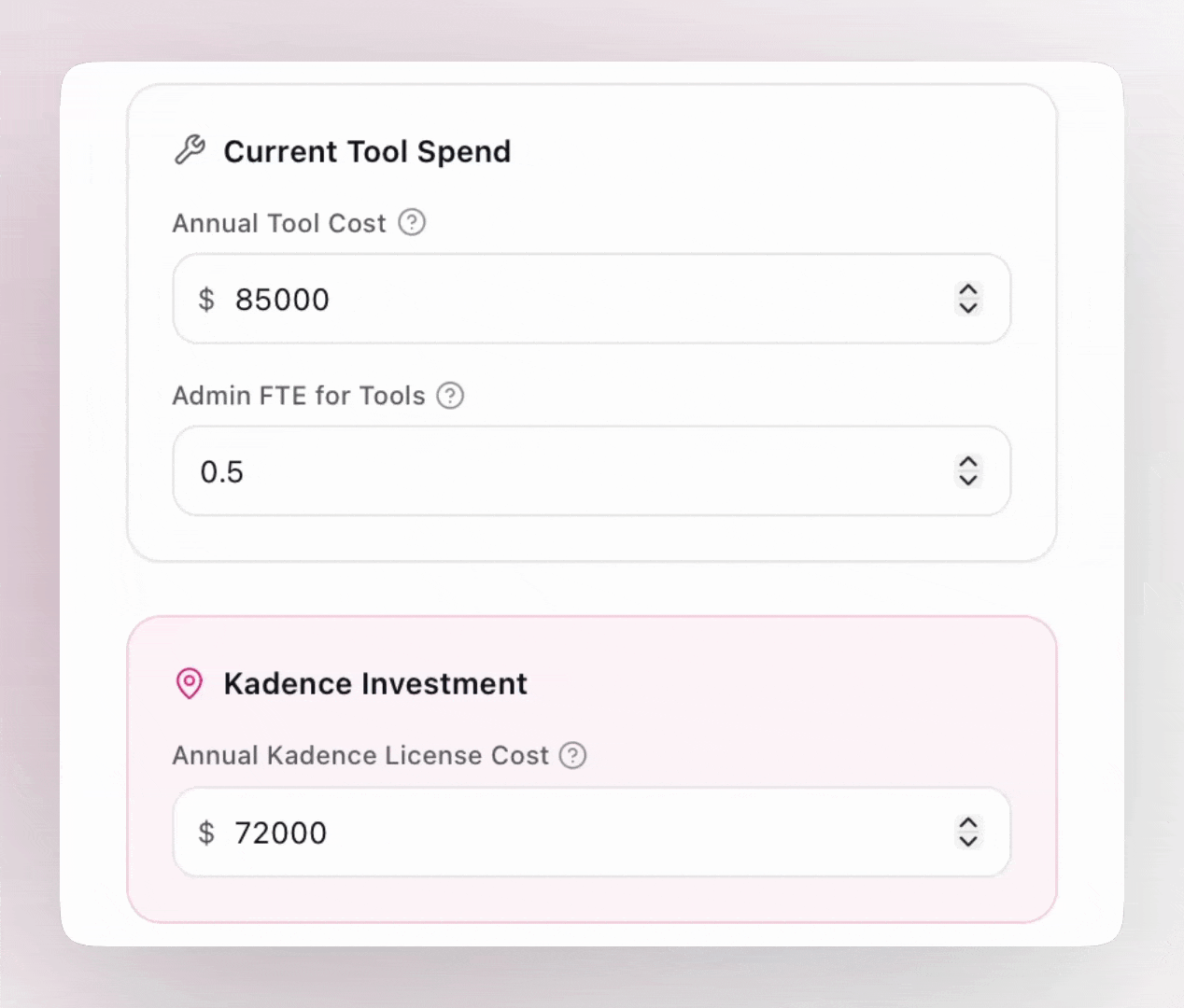Viewport: 1184px width, 1008px height.
Task: Select the Kadence License Cost field showing 72000
Action: click(560, 833)
